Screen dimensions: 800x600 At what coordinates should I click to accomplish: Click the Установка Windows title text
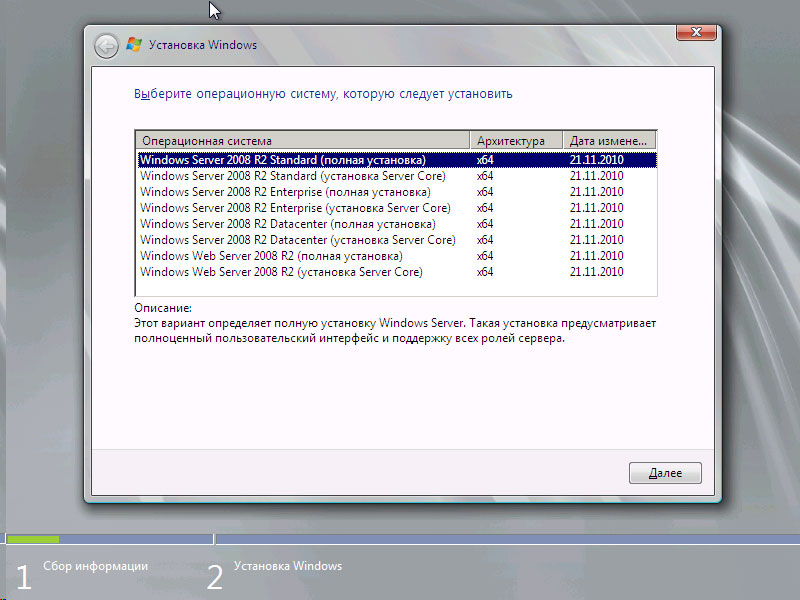pos(203,45)
